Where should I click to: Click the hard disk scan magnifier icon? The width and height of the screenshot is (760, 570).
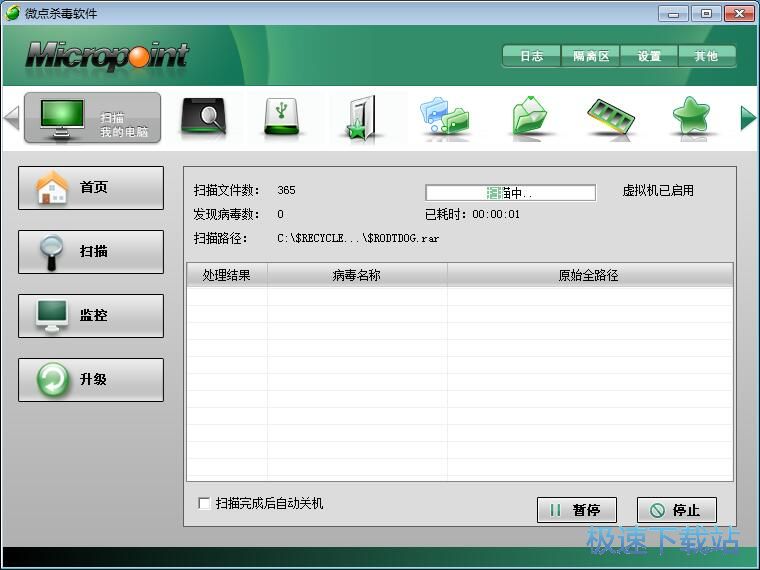click(203, 118)
